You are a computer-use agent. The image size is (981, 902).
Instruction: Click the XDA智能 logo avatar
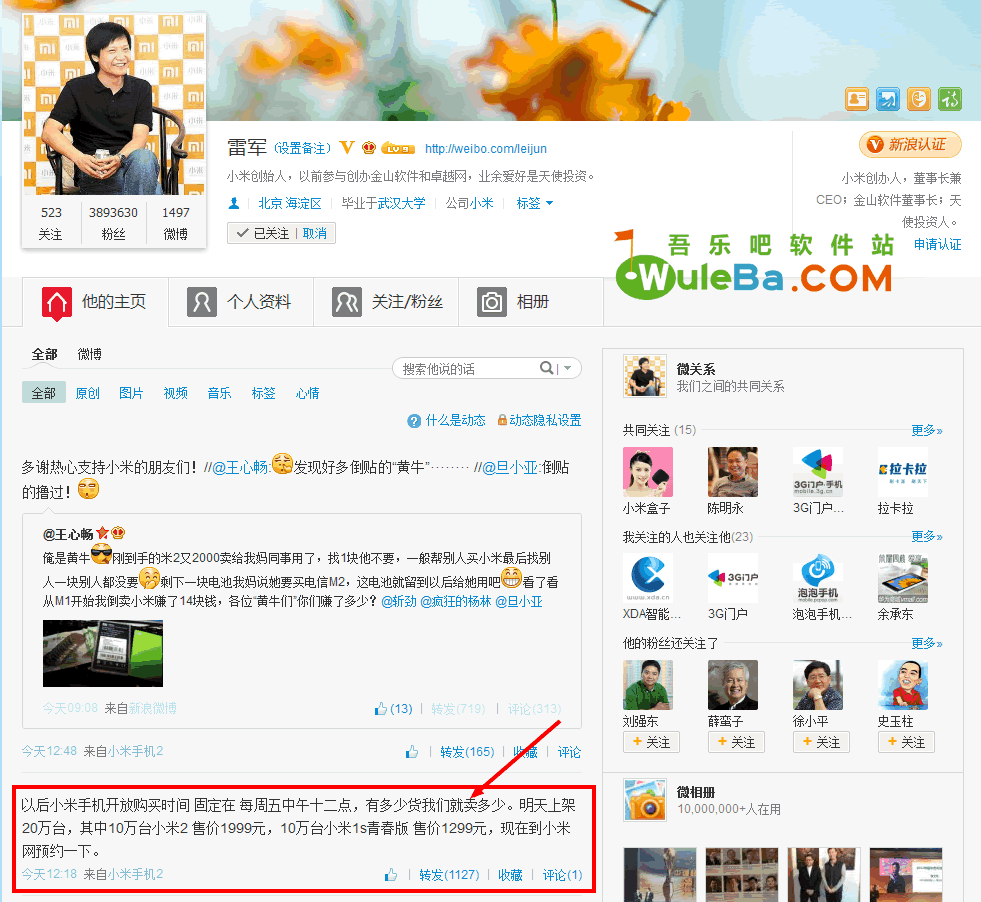pyautogui.click(x=648, y=578)
